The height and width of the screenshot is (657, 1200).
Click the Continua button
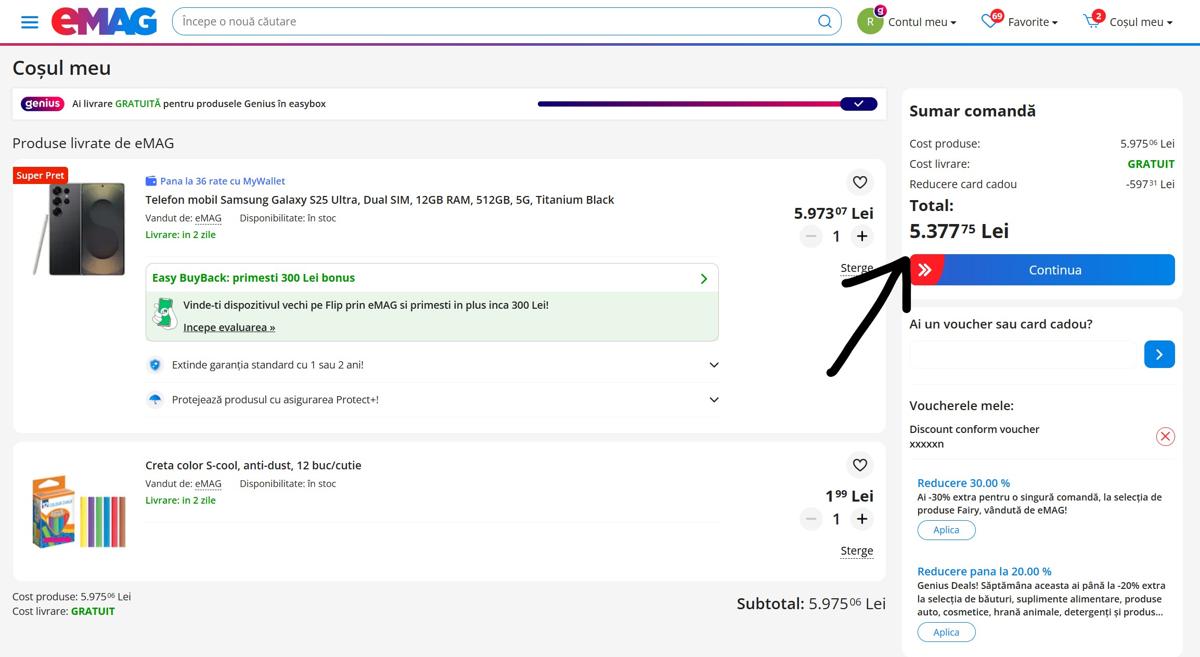tap(1042, 270)
